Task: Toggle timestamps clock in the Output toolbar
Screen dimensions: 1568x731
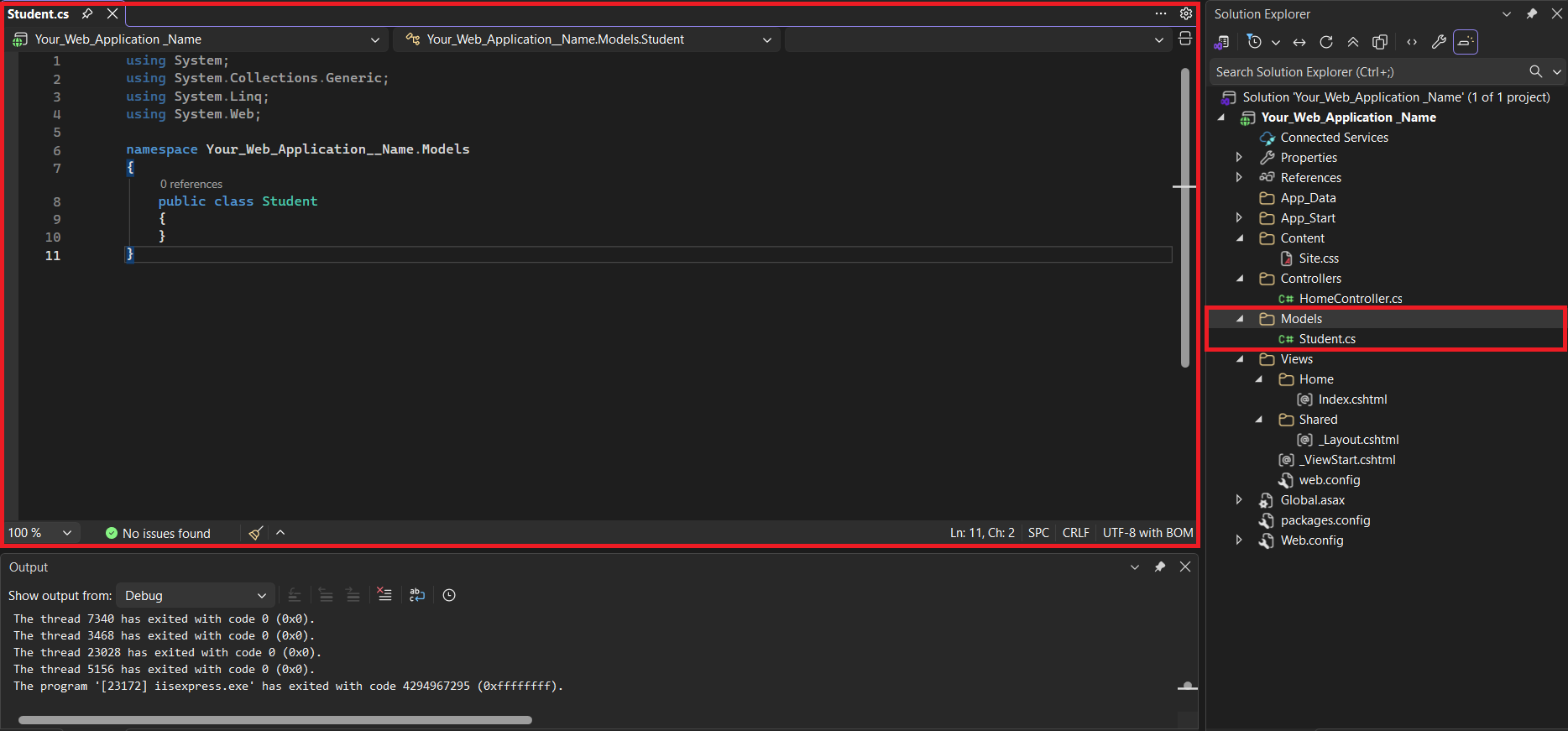Action: [x=449, y=595]
